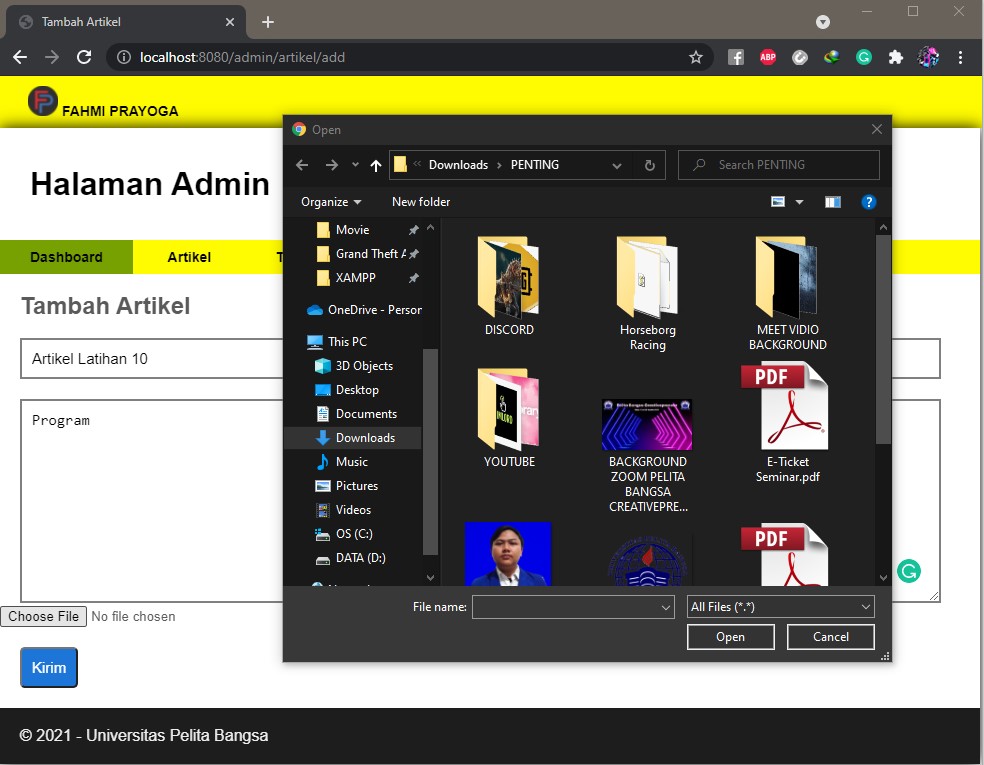984x765 pixels.
Task: Click the bookmark star in address bar
Action: point(695,57)
